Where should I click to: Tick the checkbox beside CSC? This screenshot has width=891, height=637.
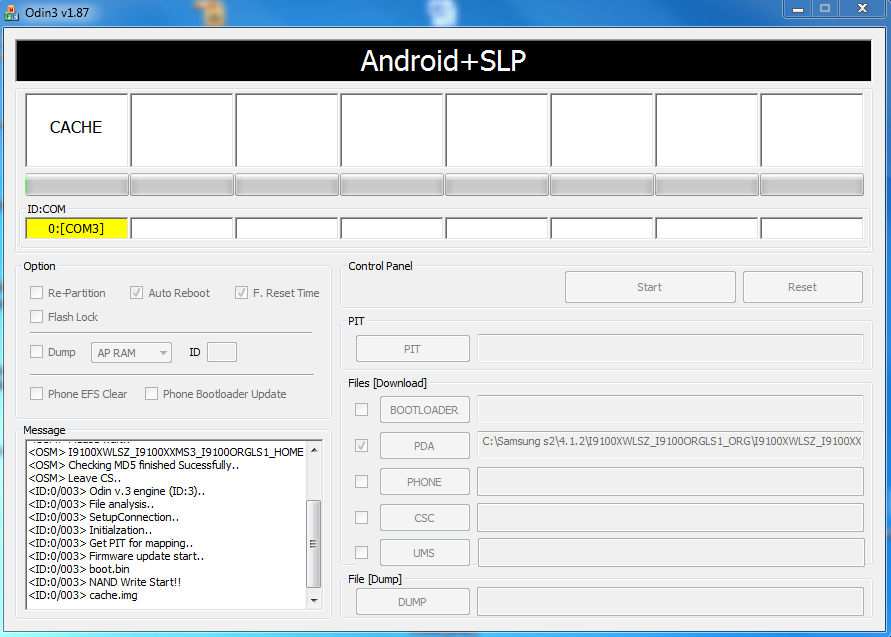[x=361, y=517]
